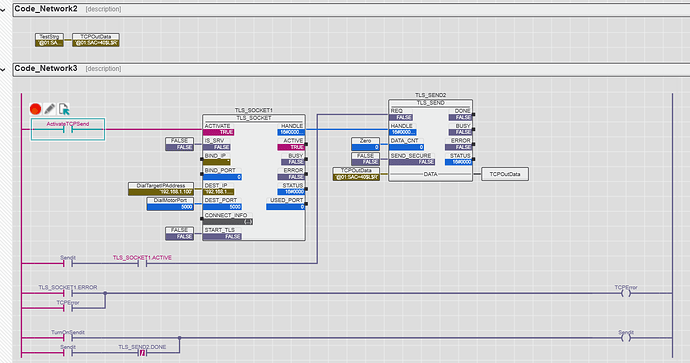The width and height of the screenshot is (690, 363).
Task: Click the DATA_CNT input pin
Action: tap(407, 144)
